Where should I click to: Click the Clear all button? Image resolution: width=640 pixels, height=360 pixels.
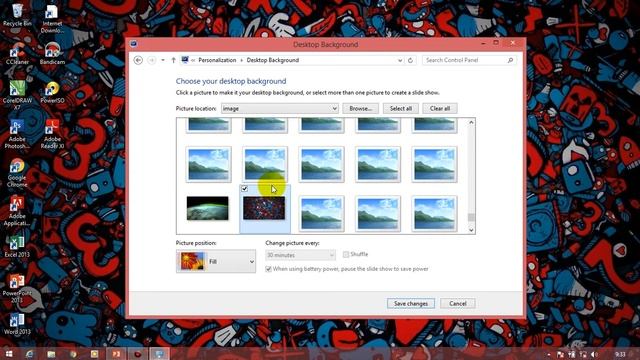tap(440, 109)
